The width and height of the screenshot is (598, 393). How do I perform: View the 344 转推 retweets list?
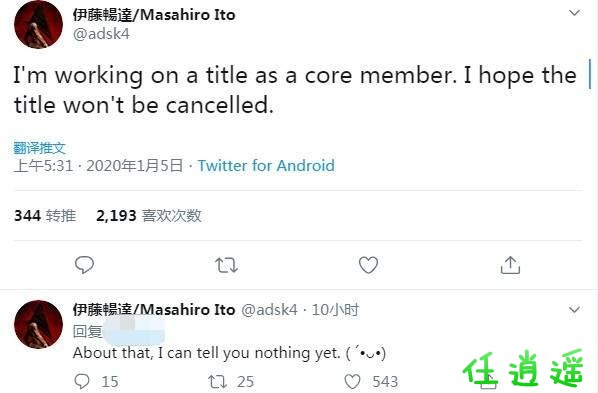point(45,216)
